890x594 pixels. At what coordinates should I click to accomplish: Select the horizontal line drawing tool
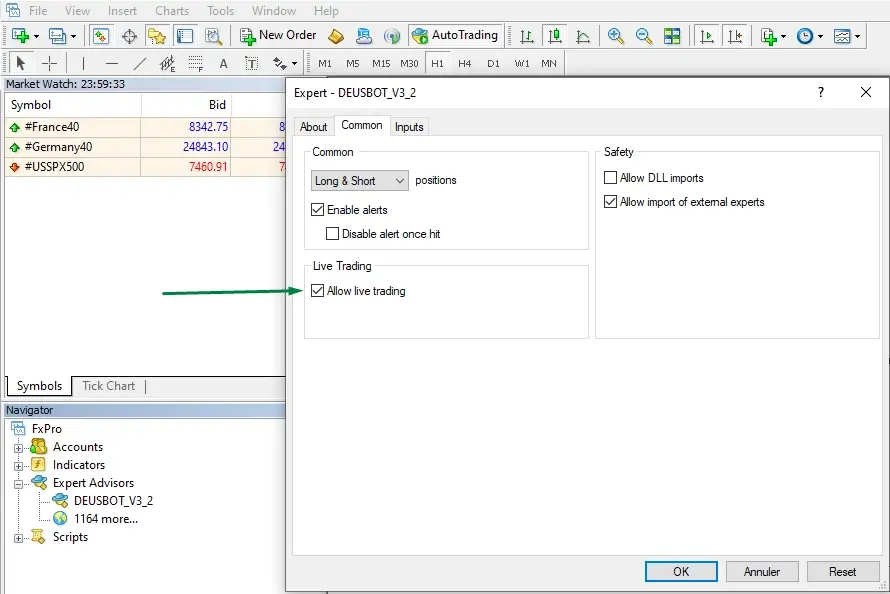112,64
